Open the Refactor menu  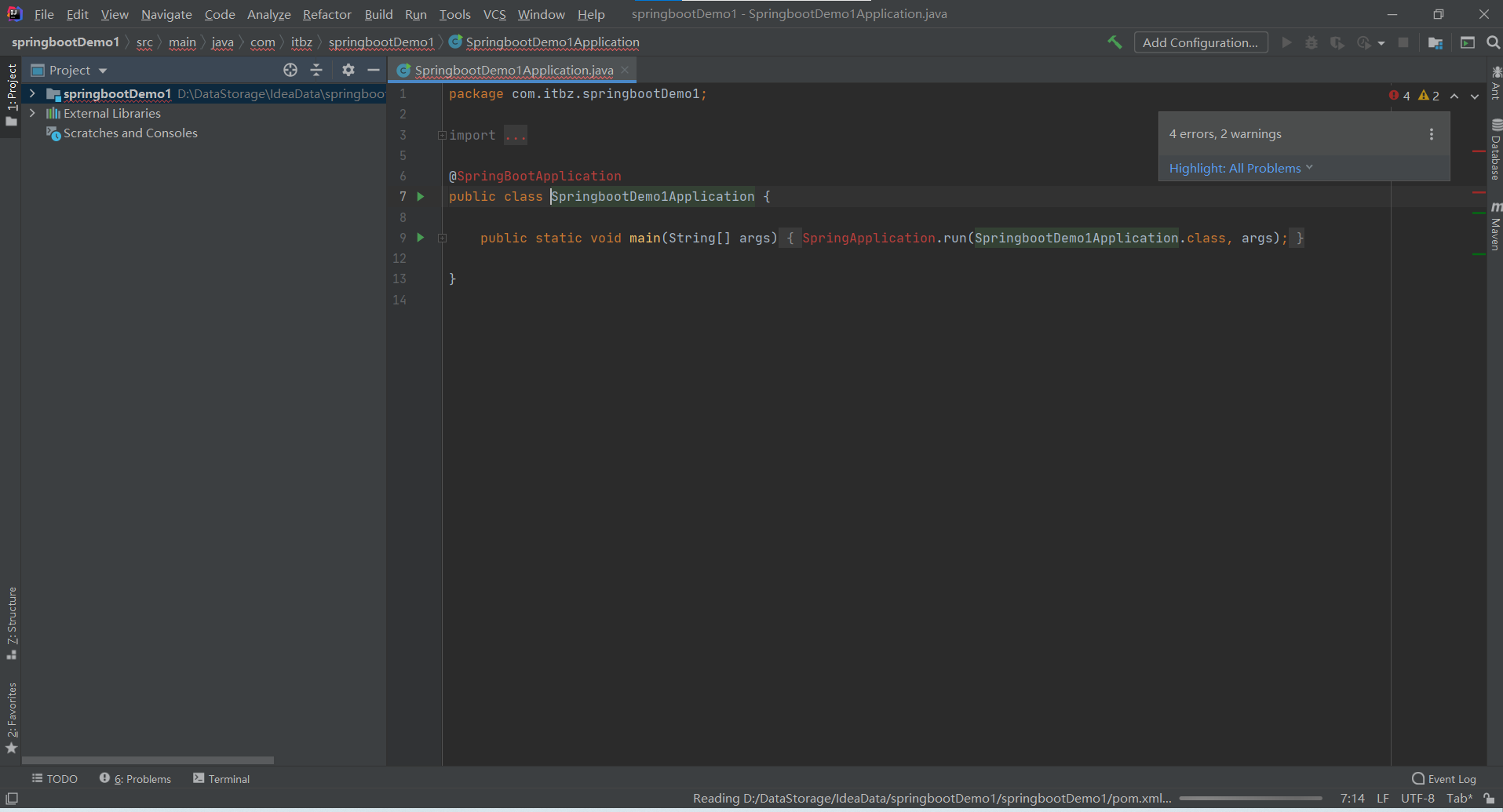coord(327,14)
